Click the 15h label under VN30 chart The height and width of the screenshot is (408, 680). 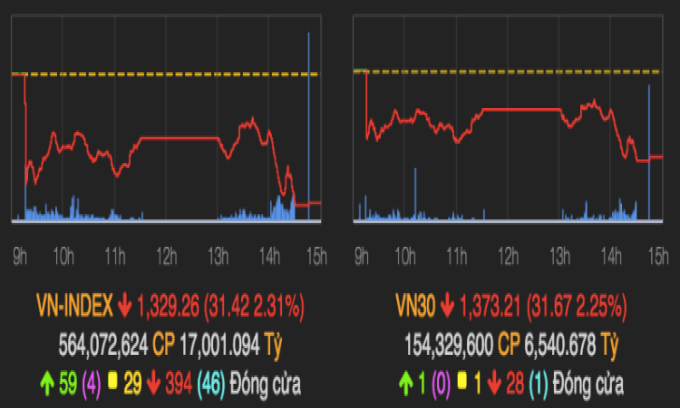coord(658,257)
